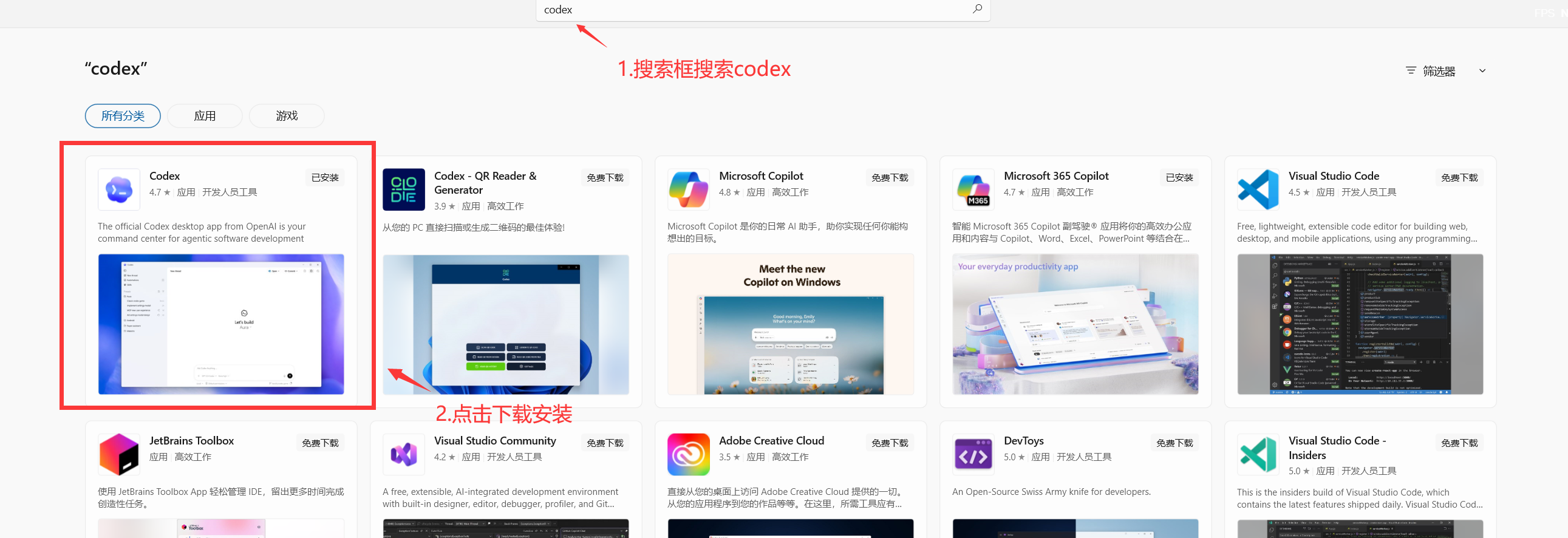Screen dimensions: 1568x538
Task: Click 免费下载 for Visual Studio Code
Action: (x=1460, y=178)
